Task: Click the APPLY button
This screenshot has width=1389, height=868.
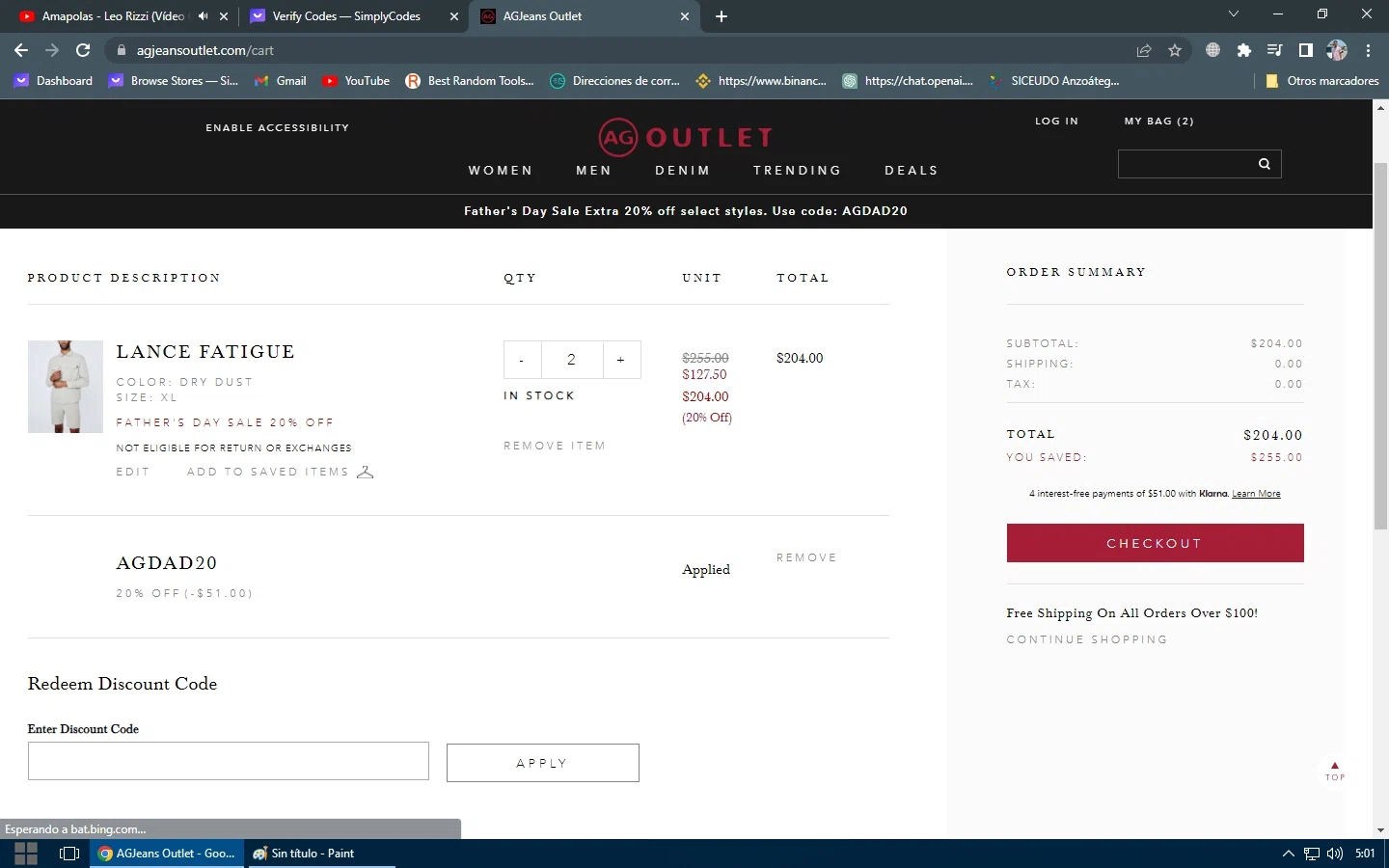Action: click(543, 763)
